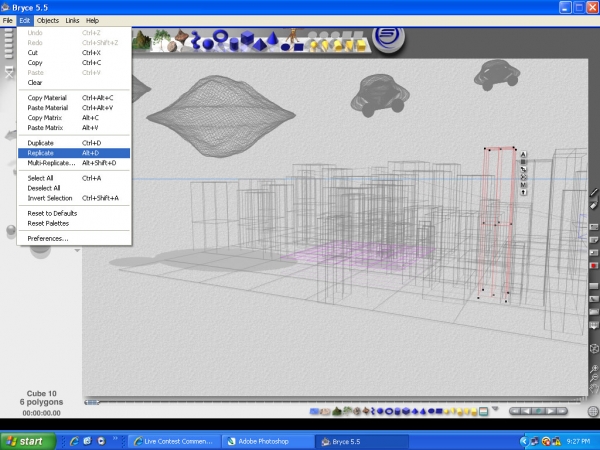This screenshot has height=450, width=600.
Task: Select terrain type in bottom selection palette
Action: (x=337, y=411)
